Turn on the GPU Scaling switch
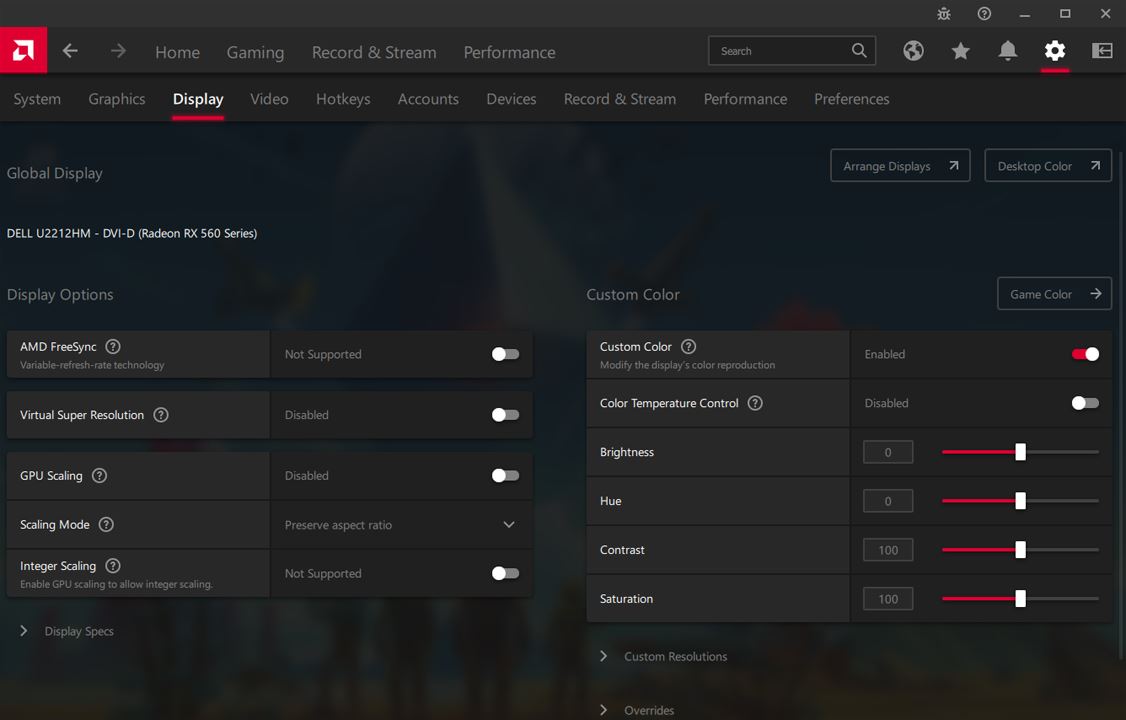 coord(505,476)
